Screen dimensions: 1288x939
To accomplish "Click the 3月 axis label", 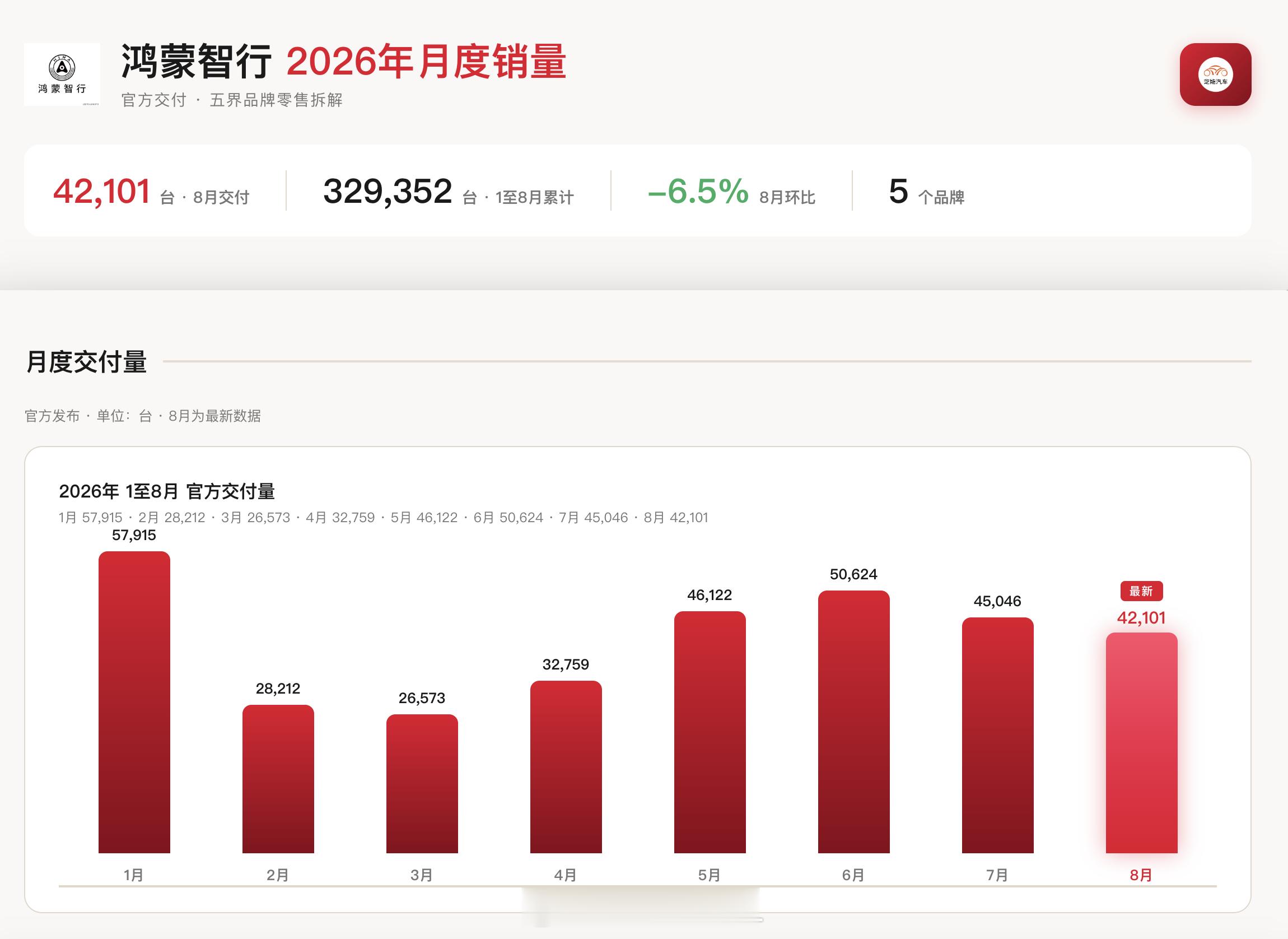I will click(x=422, y=875).
